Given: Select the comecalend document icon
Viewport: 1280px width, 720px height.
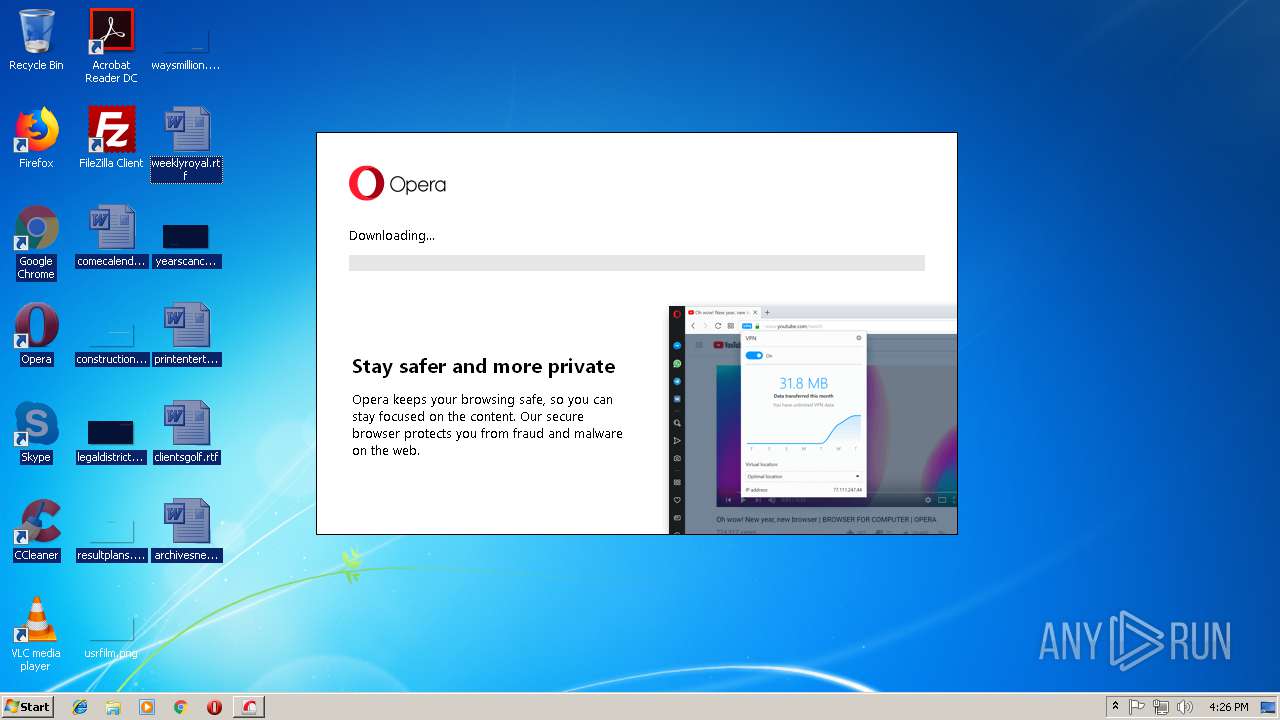Looking at the screenshot, I should (111, 236).
